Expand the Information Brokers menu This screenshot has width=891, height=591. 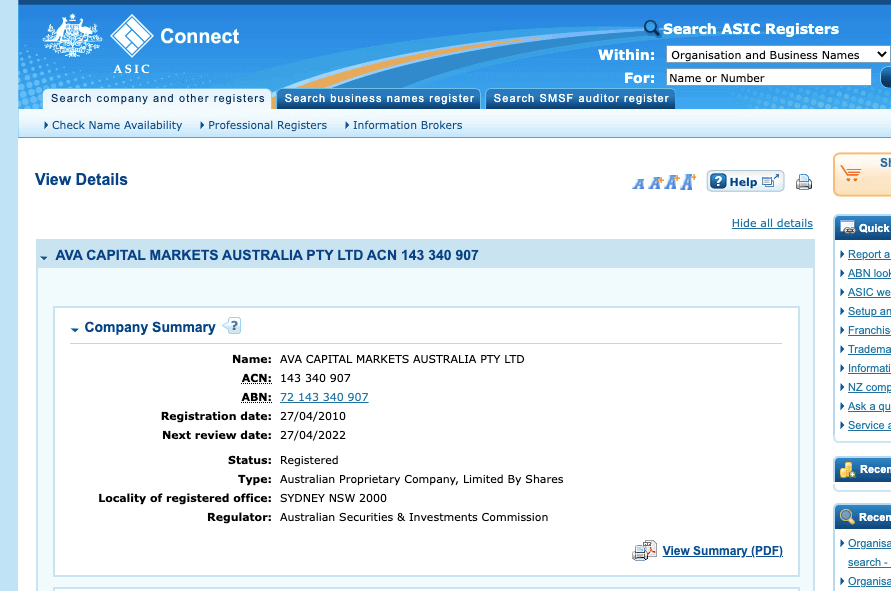click(x=403, y=125)
